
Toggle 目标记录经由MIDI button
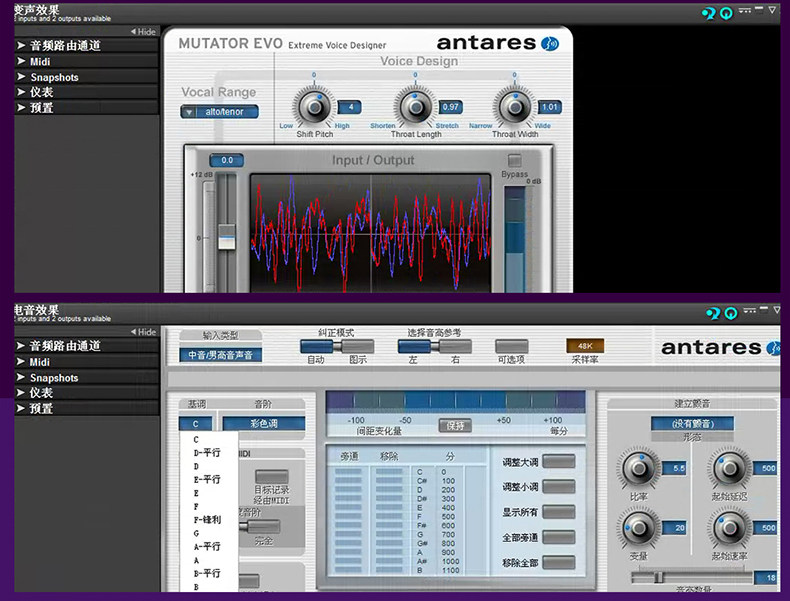(x=272, y=477)
